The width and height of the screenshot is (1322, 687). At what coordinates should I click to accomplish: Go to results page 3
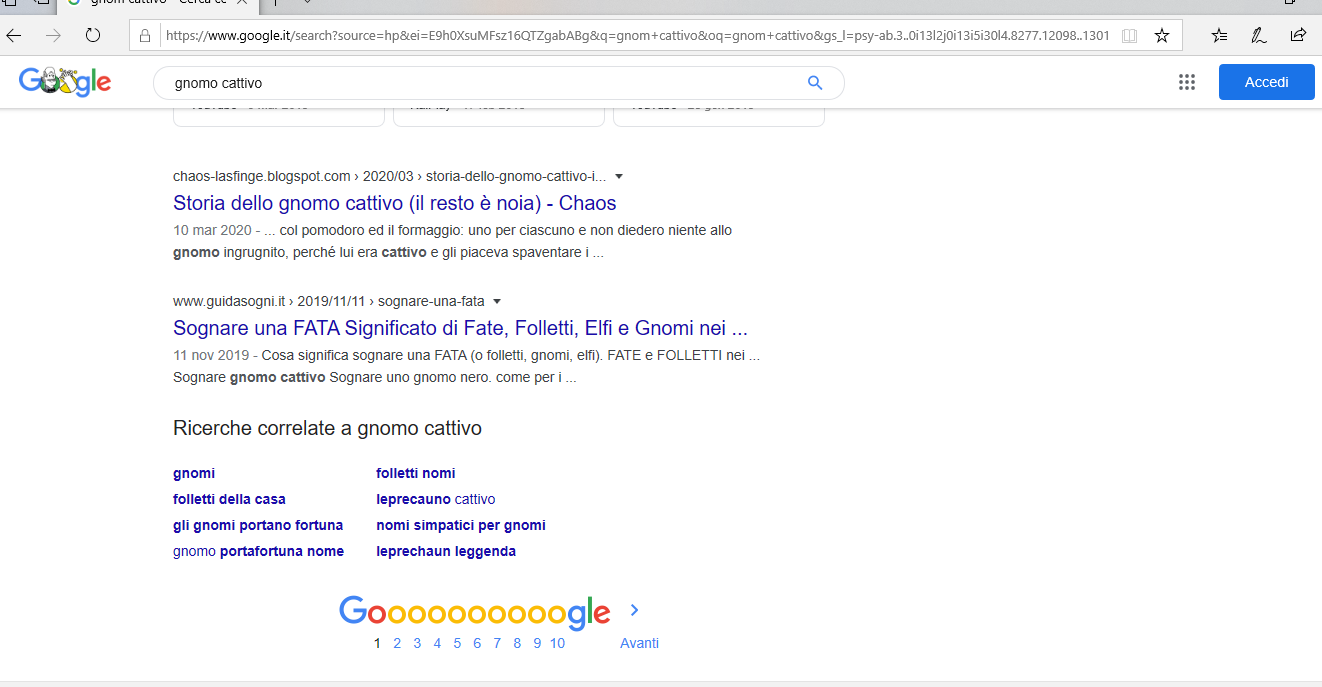click(x=417, y=643)
